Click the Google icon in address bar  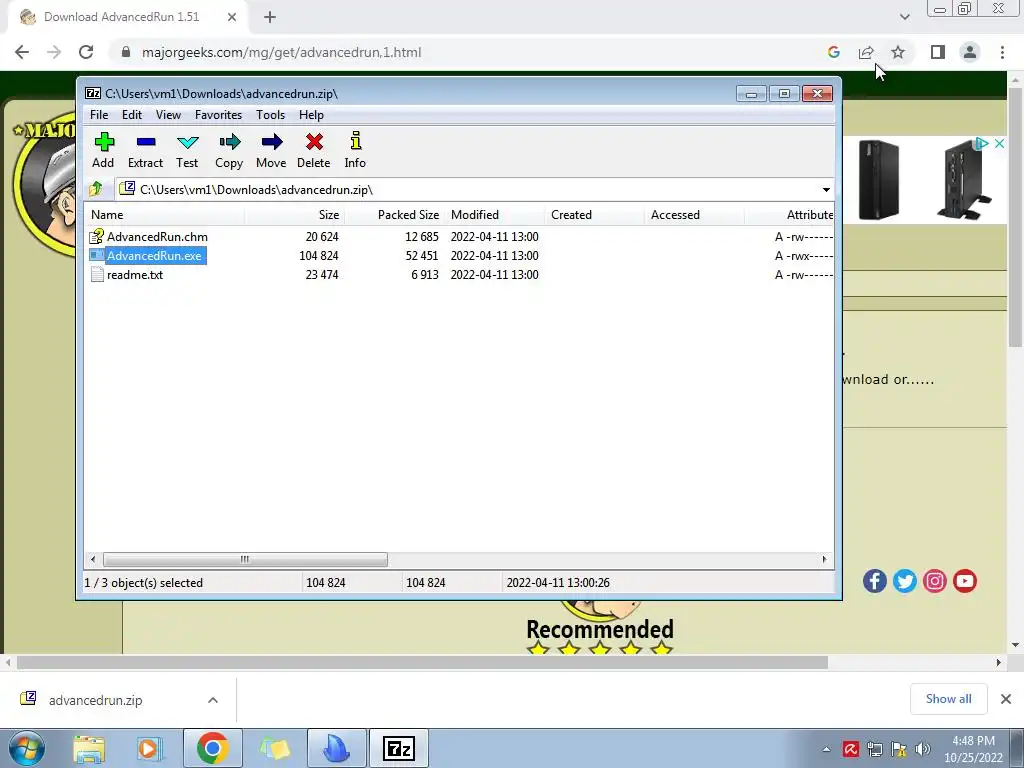tap(833, 52)
